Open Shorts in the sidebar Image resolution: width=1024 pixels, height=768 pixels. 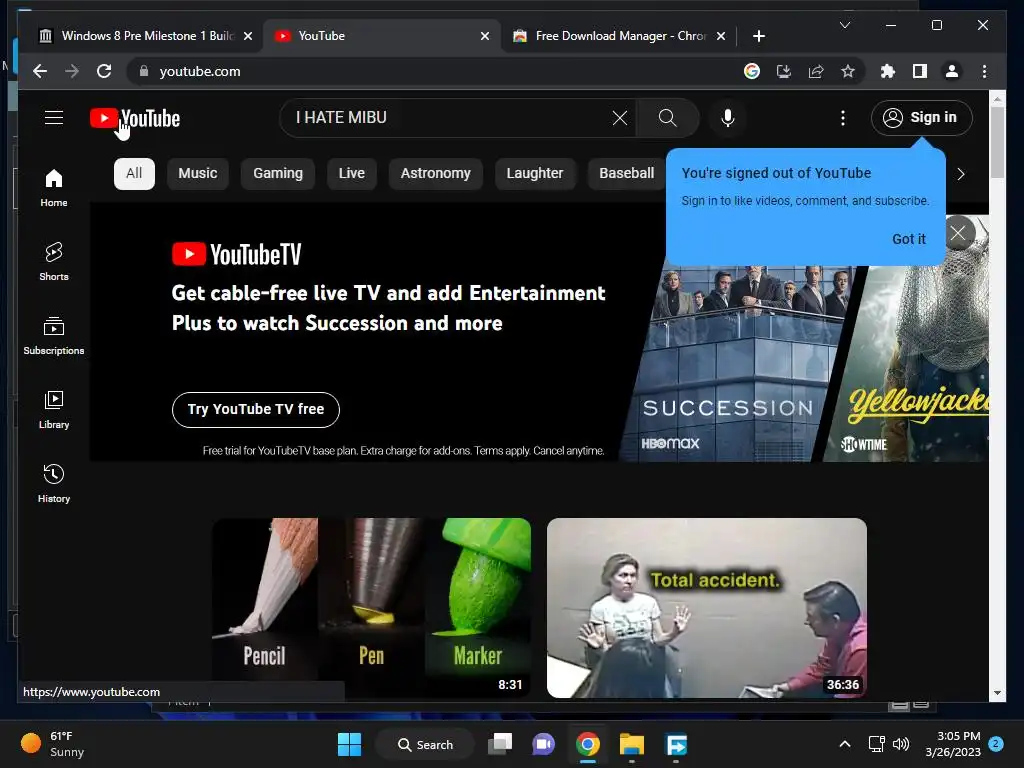54,262
